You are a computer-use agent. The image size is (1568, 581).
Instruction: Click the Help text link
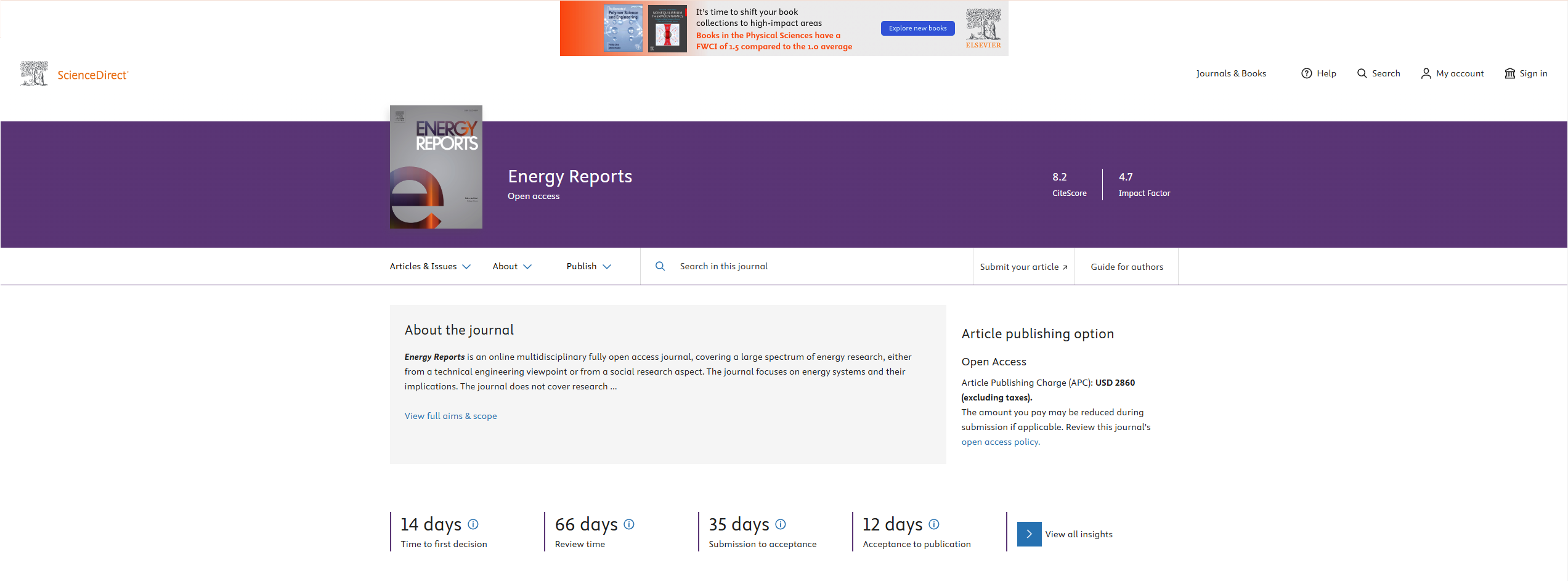[x=1326, y=73]
